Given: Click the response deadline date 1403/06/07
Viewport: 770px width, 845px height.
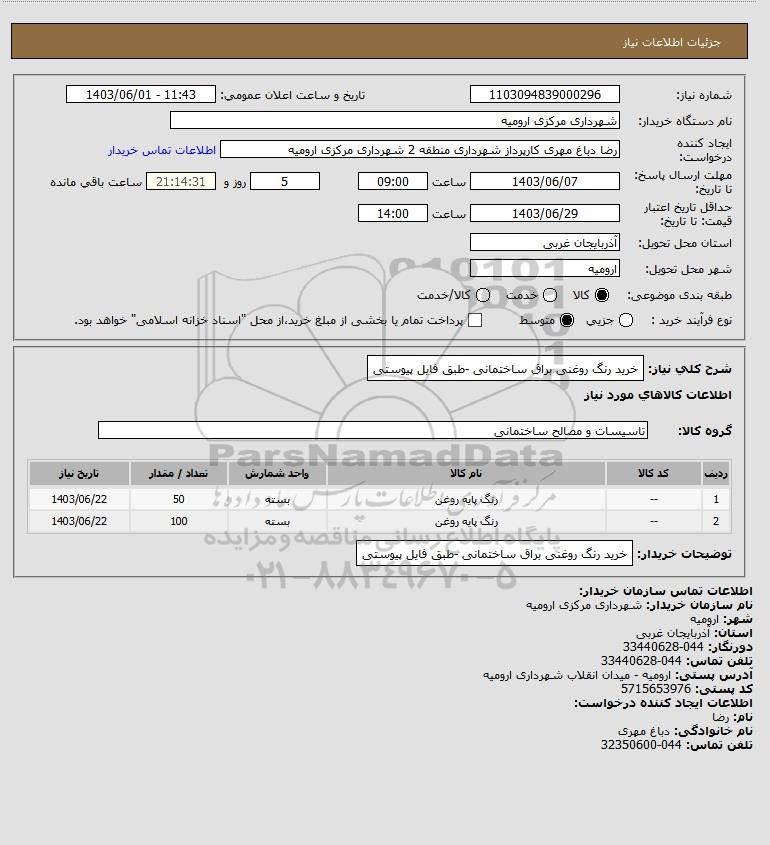Looking at the screenshot, I should [545, 182].
